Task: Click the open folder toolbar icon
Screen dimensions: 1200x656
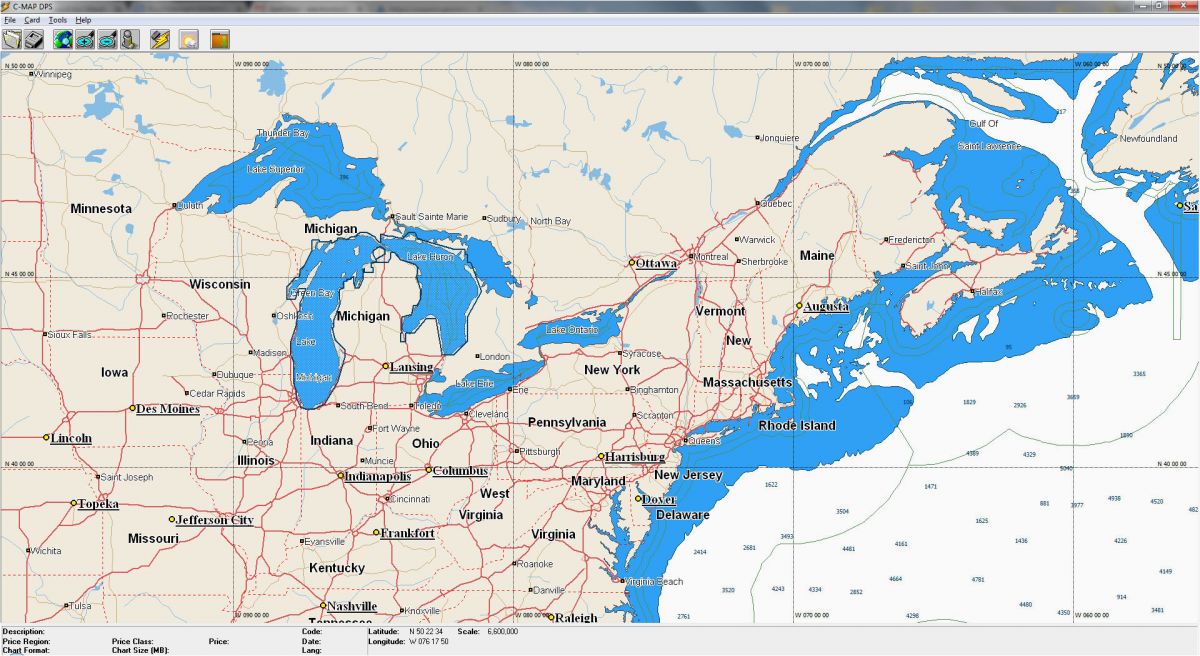Action: coord(12,39)
